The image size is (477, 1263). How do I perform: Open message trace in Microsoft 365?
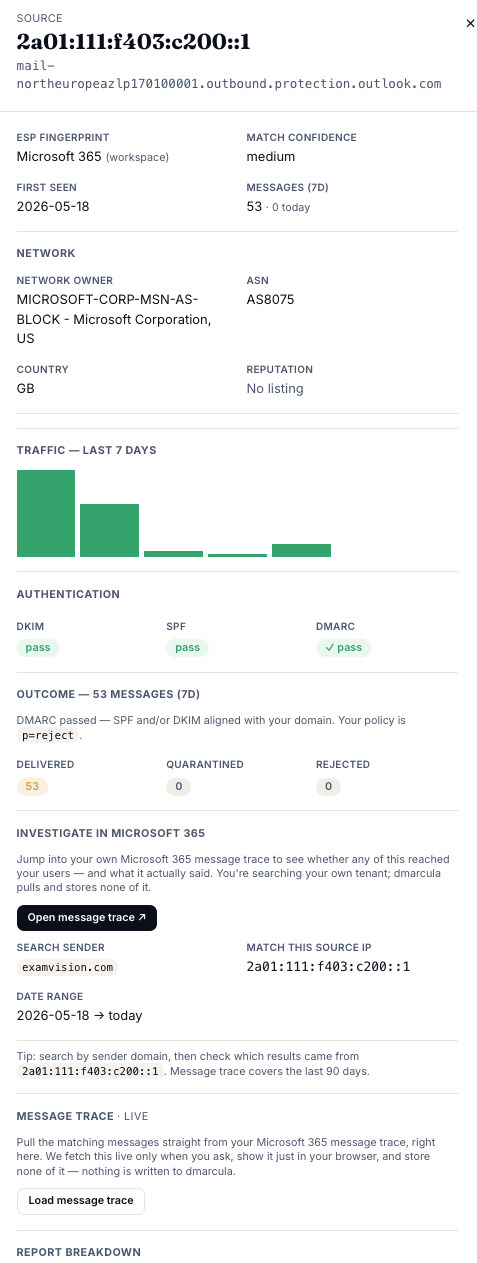pos(87,918)
